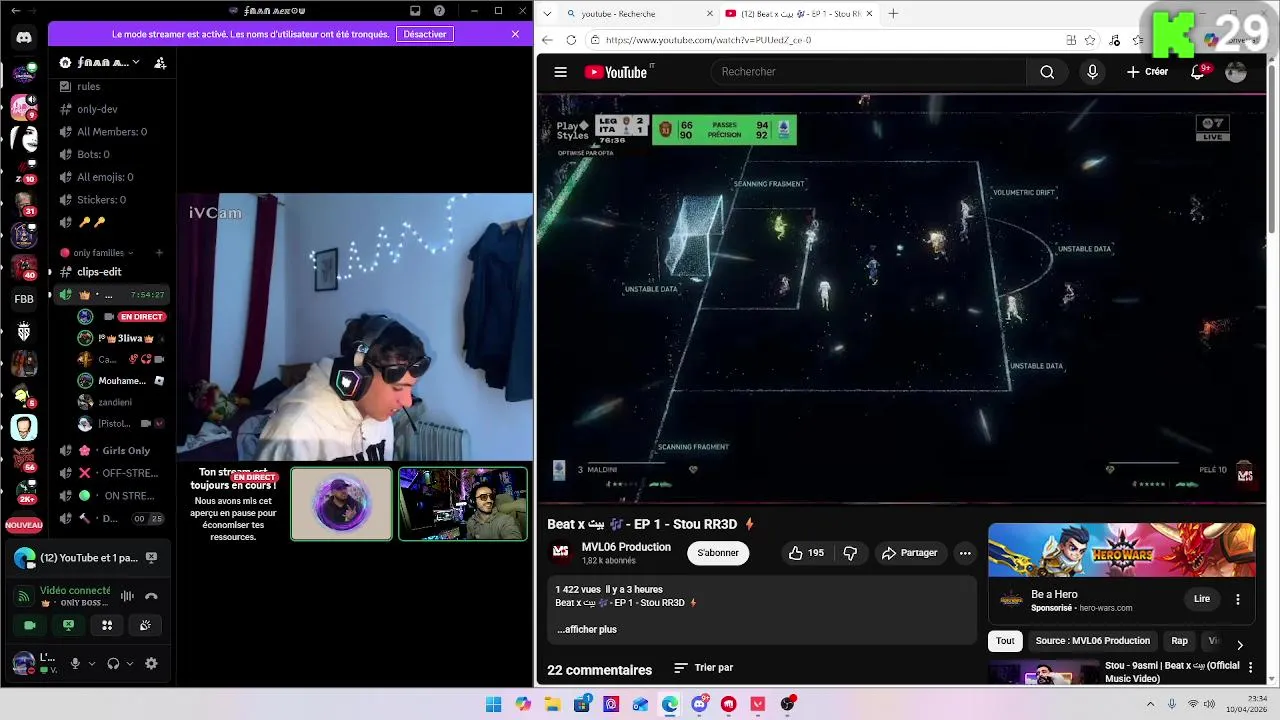Click Lire on the Hero Wars ad

[1202, 599]
